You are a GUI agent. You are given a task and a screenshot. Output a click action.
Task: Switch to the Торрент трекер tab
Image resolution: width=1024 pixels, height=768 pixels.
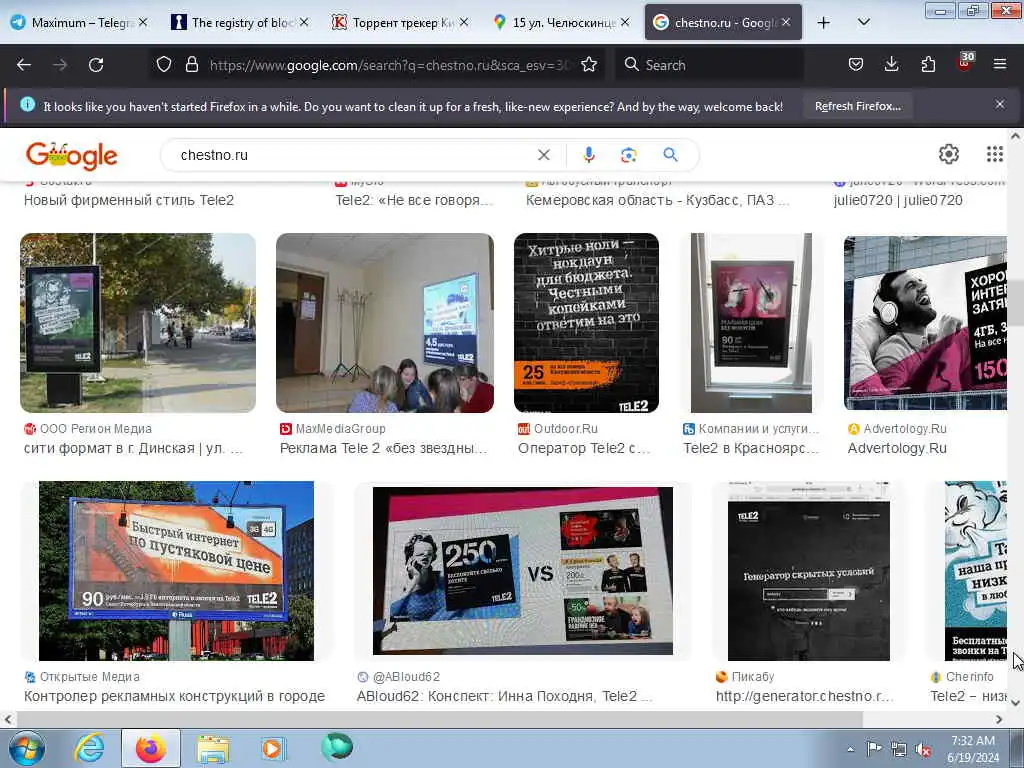pyautogui.click(x=399, y=22)
